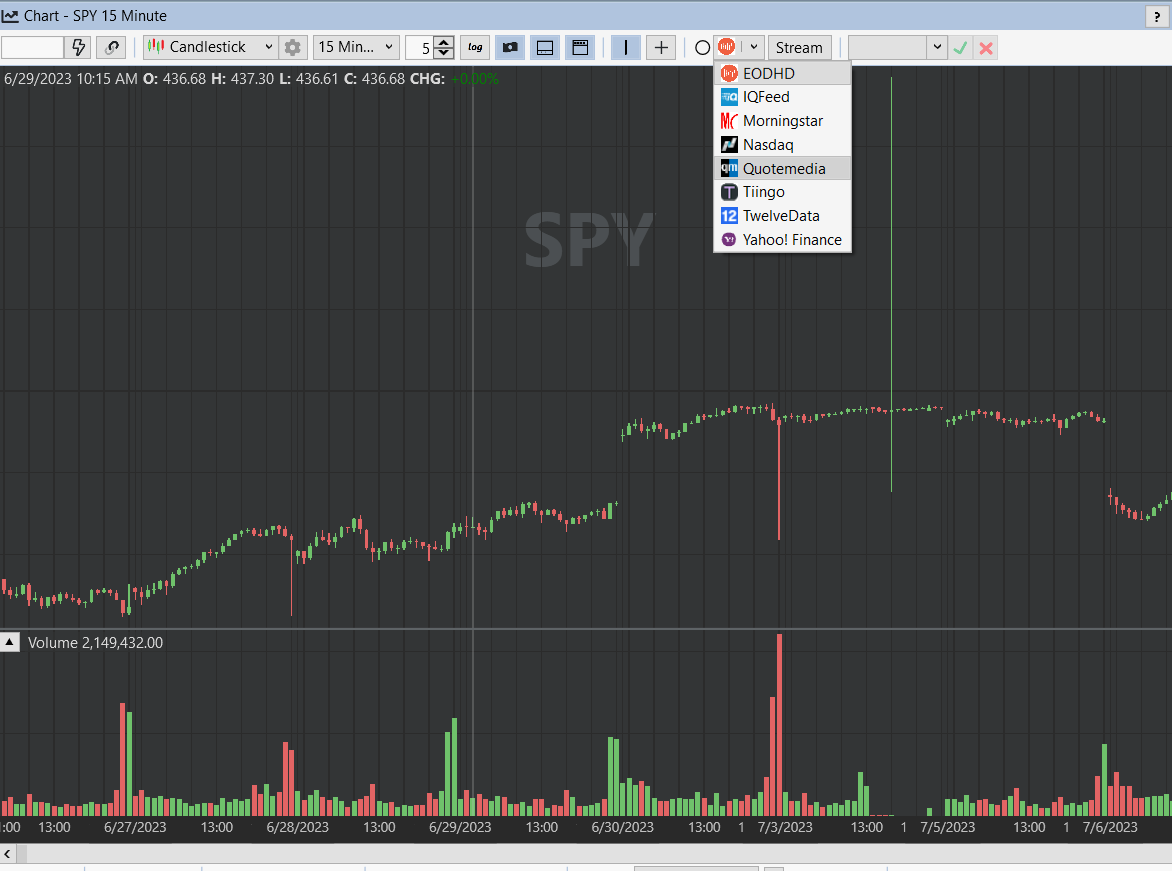Click the Stream button
Image resolution: width=1172 pixels, height=871 pixels.
pyautogui.click(x=799, y=48)
